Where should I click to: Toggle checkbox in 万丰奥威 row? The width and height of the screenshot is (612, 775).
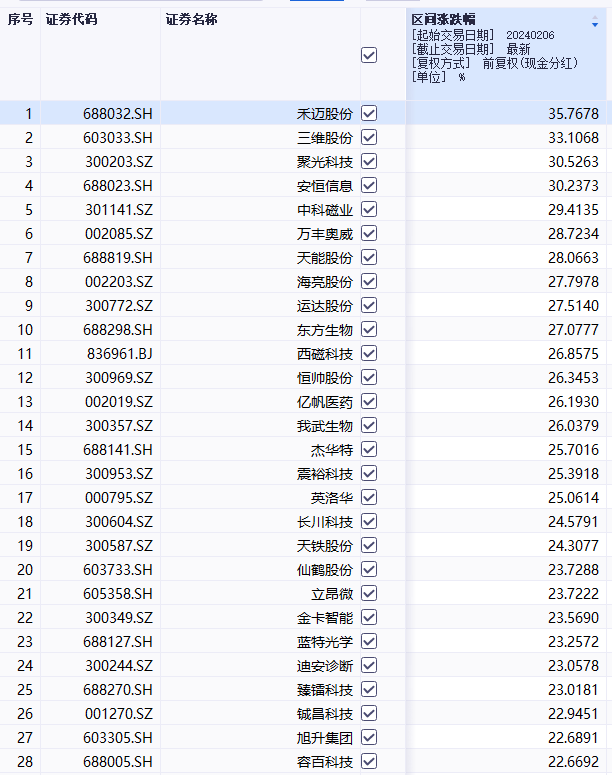pyautogui.click(x=369, y=233)
